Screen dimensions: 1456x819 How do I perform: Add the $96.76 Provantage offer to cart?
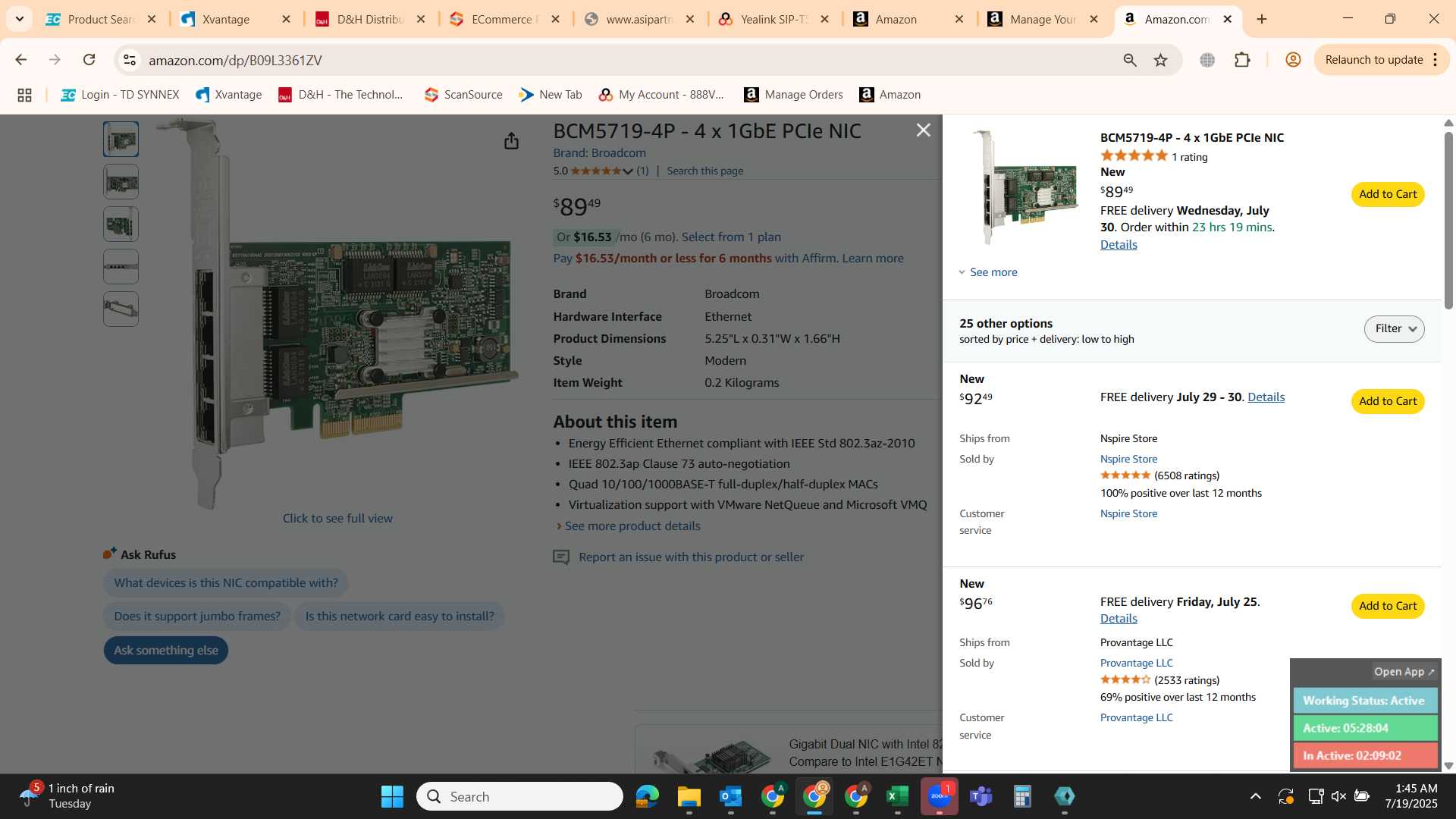click(x=1387, y=606)
